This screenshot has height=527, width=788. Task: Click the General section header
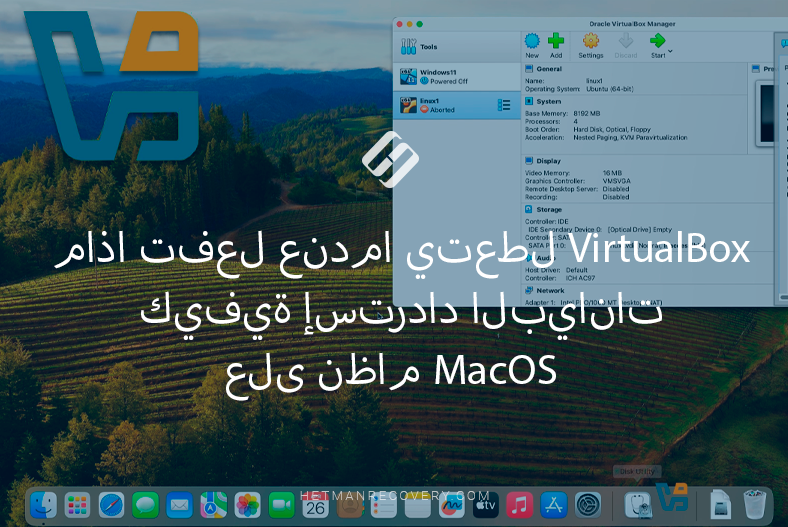tap(549, 69)
